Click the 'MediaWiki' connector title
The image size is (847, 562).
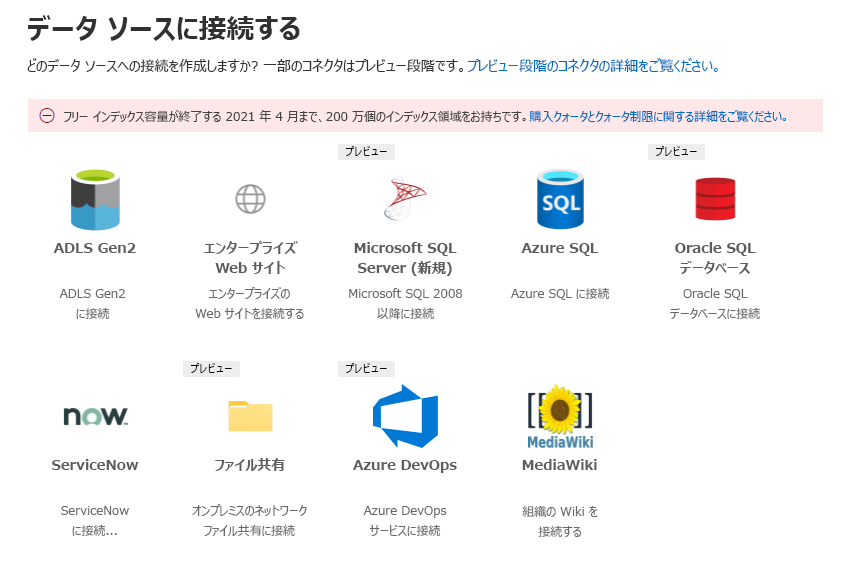tap(560, 465)
